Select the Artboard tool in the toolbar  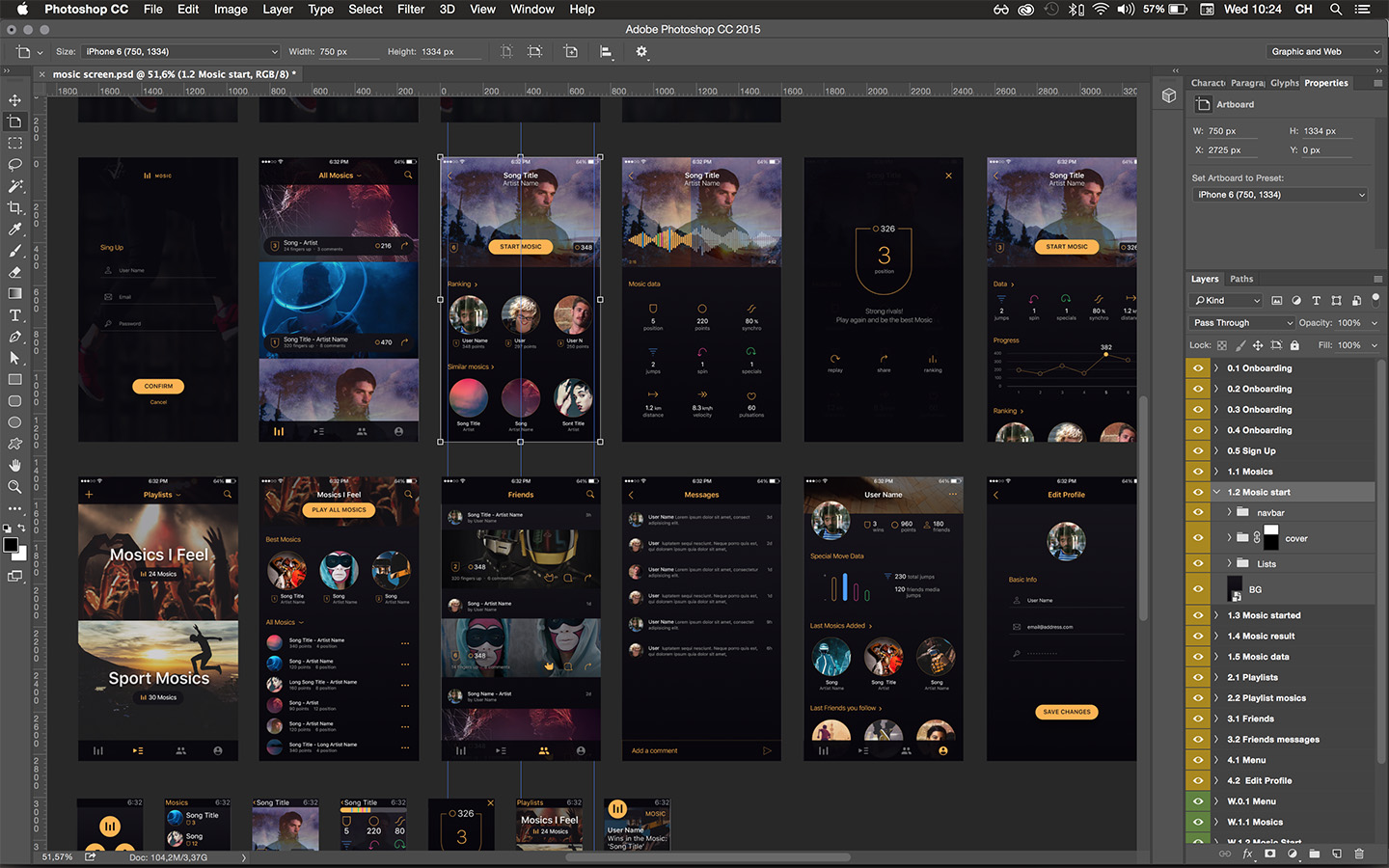pos(14,122)
